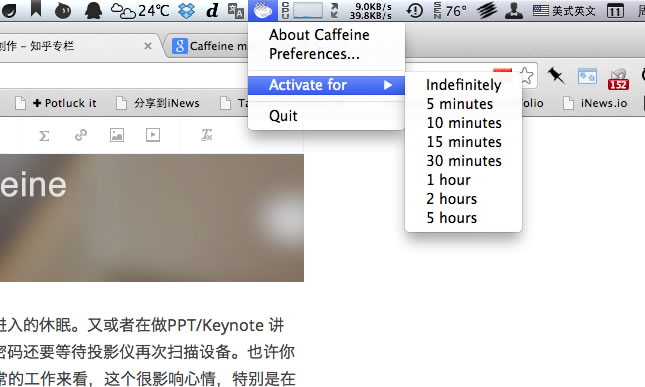Click the temperature sensor 76° menu bar item

coord(450,10)
